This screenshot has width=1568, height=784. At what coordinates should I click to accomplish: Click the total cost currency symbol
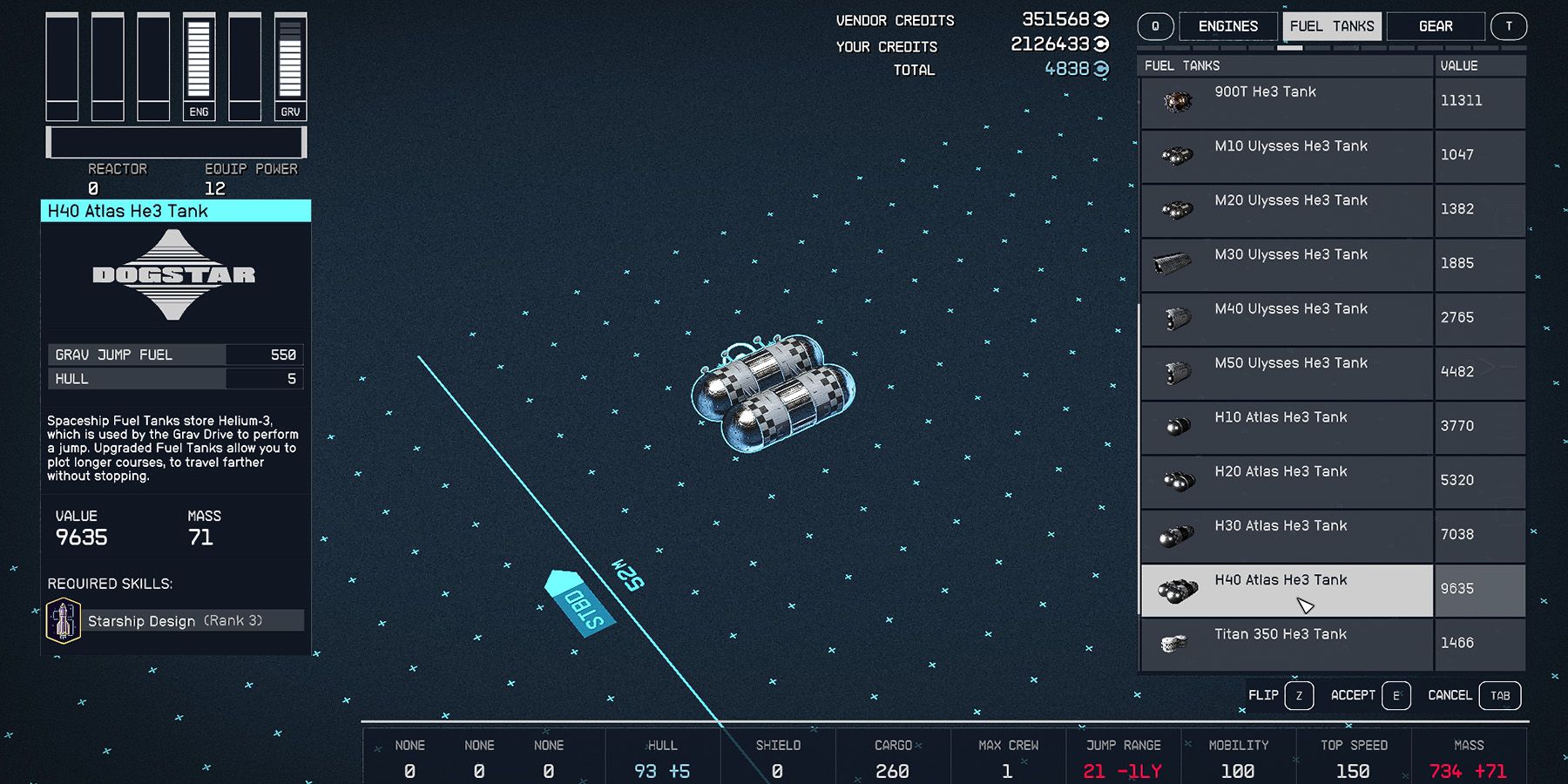tap(1101, 68)
